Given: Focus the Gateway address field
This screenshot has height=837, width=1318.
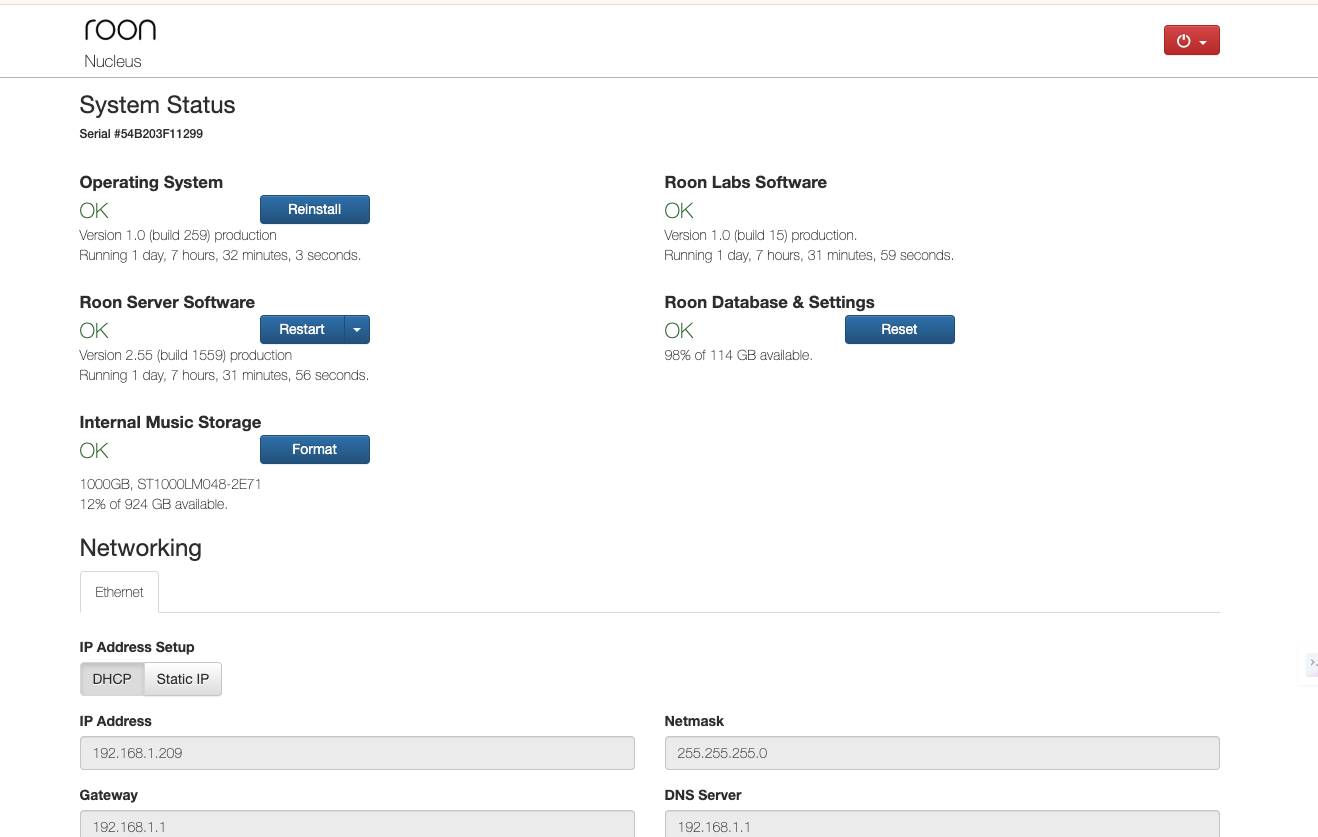Looking at the screenshot, I should point(357,824).
